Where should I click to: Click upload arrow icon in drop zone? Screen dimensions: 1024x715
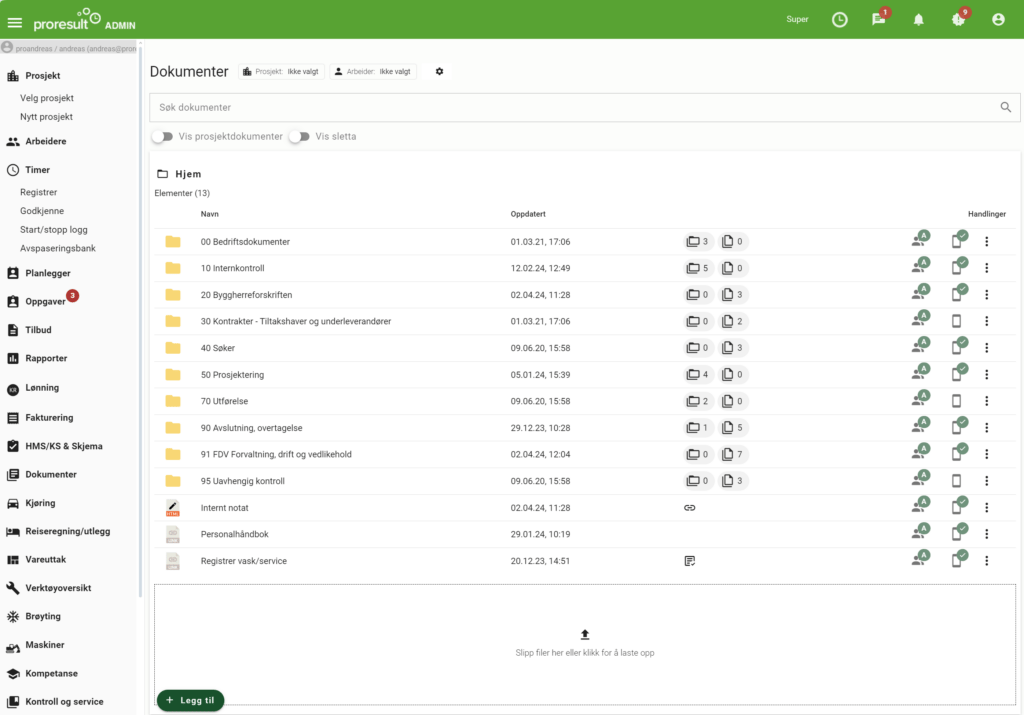[x=584, y=634]
